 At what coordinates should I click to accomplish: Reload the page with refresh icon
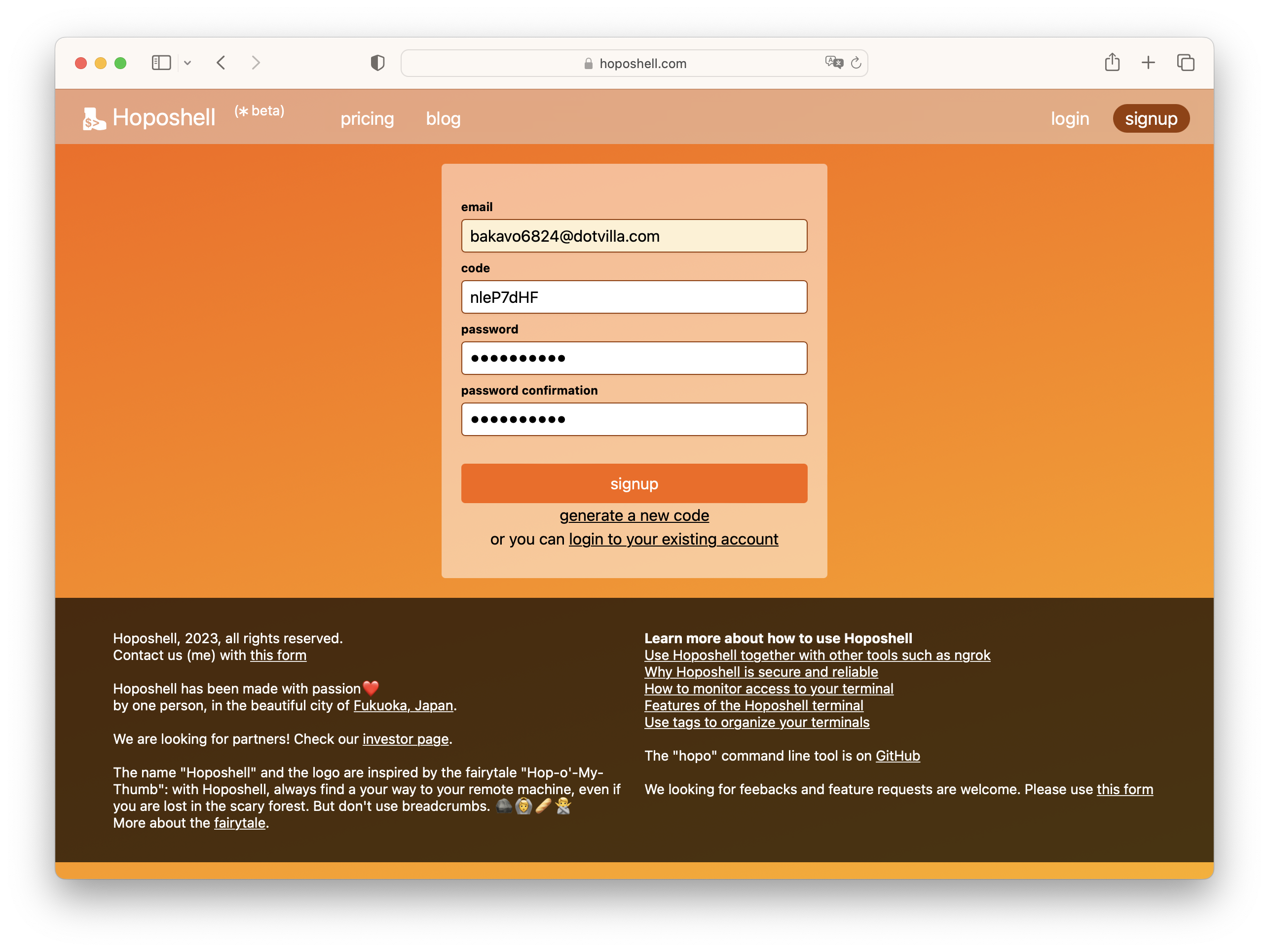tap(856, 63)
